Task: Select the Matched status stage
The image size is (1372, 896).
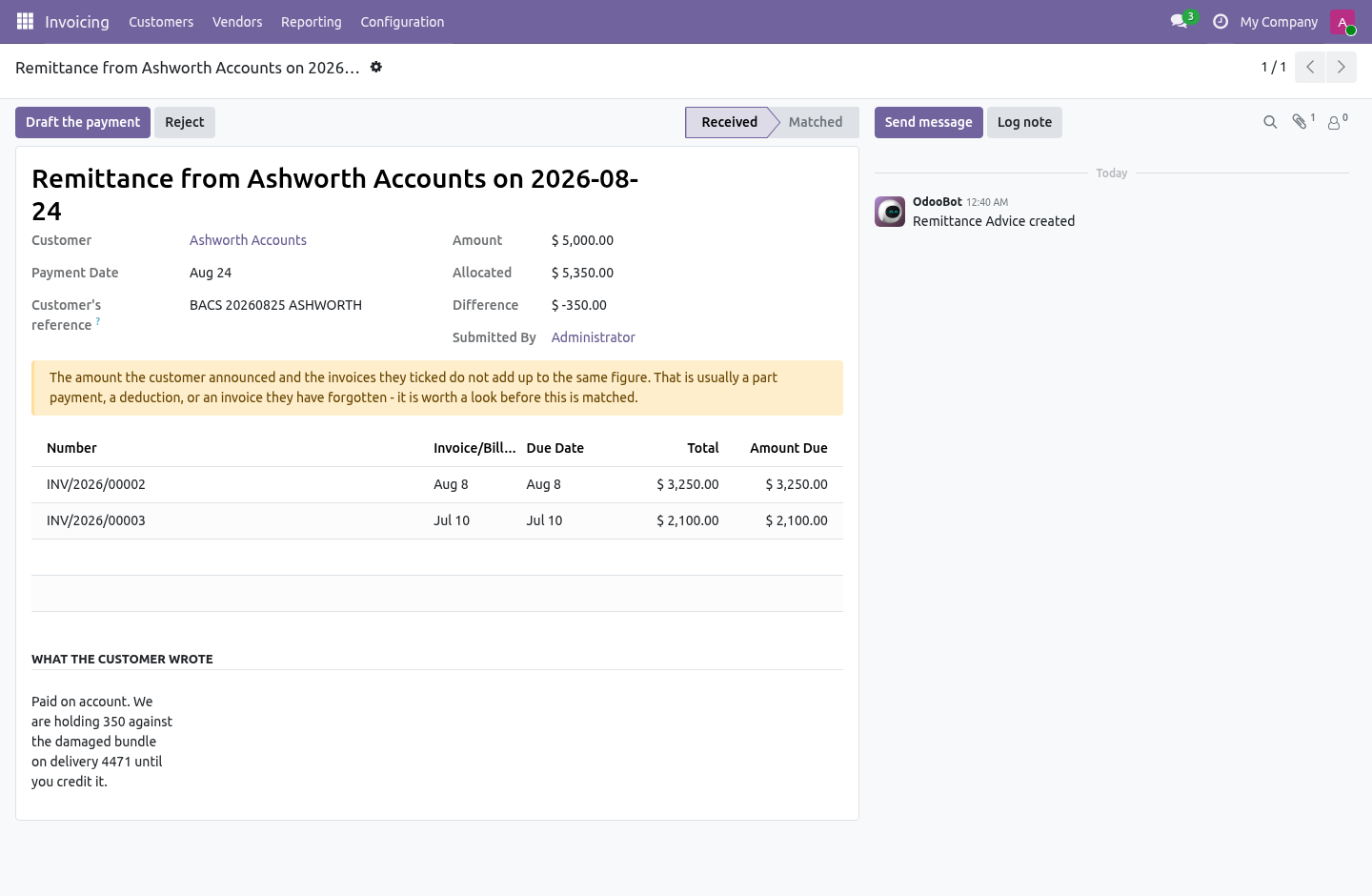Action: (816, 122)
